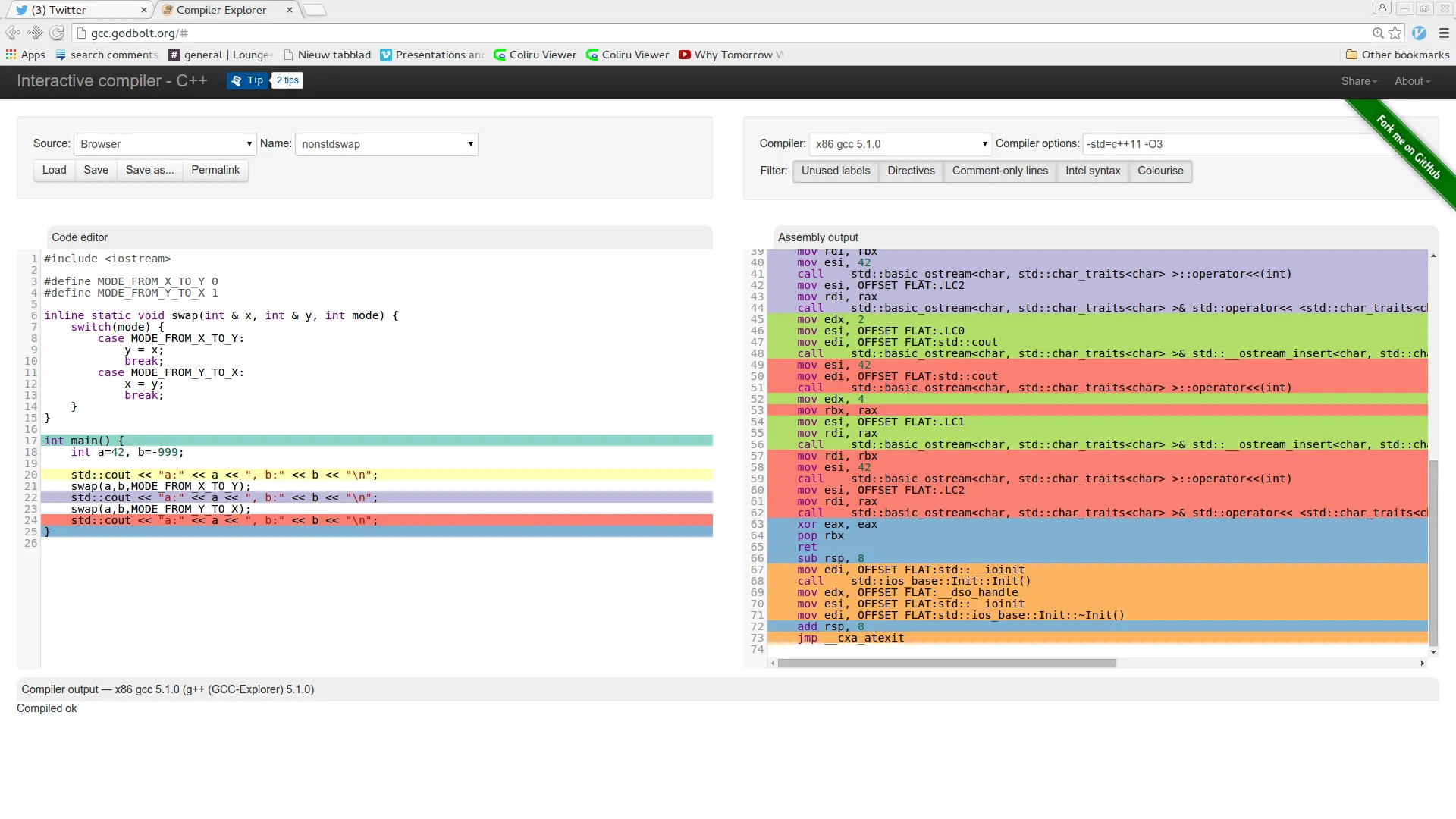Click the bookmark star icon
The width and height of the screenshot is (1456, 819).
tap(1395, 33)
